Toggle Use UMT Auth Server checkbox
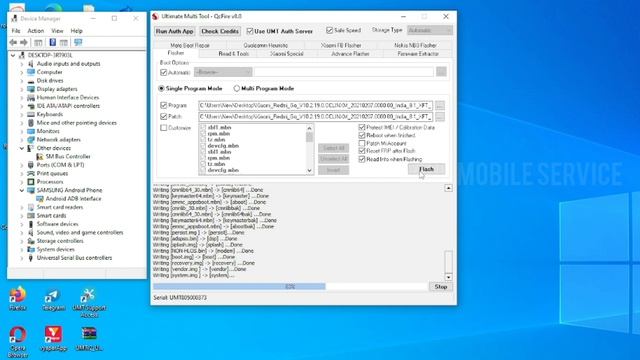The image size is (640, 360). tap(250, 31)
